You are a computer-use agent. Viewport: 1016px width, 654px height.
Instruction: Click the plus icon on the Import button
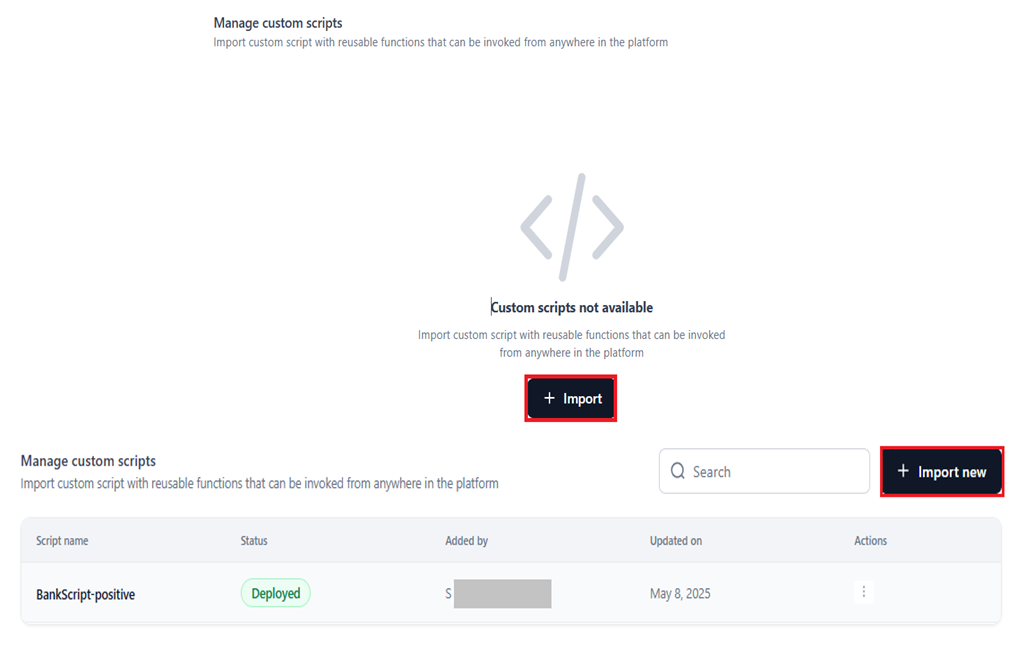click(549, 398)
